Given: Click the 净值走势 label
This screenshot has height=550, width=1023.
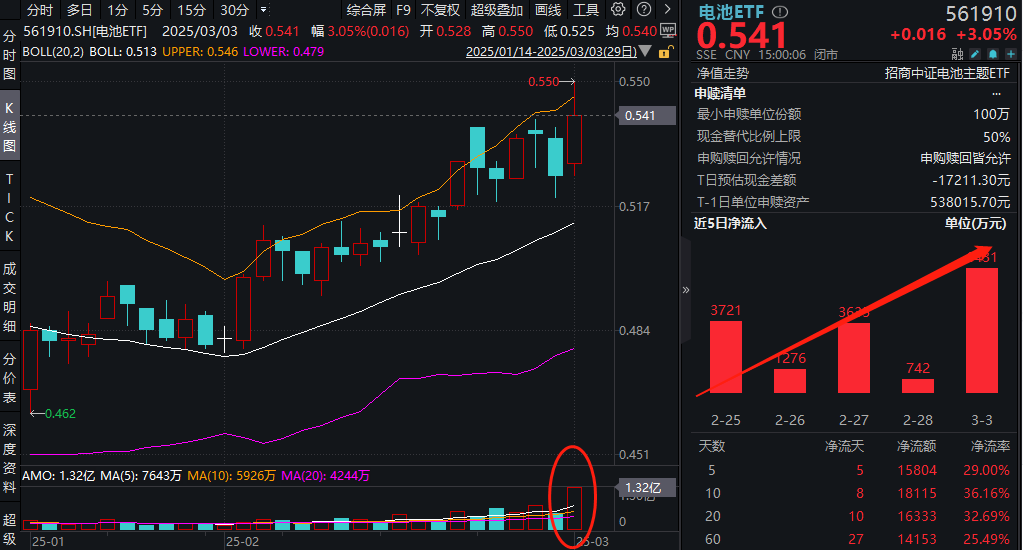Looking at the screenshot, I should click(x=723, y=73).
